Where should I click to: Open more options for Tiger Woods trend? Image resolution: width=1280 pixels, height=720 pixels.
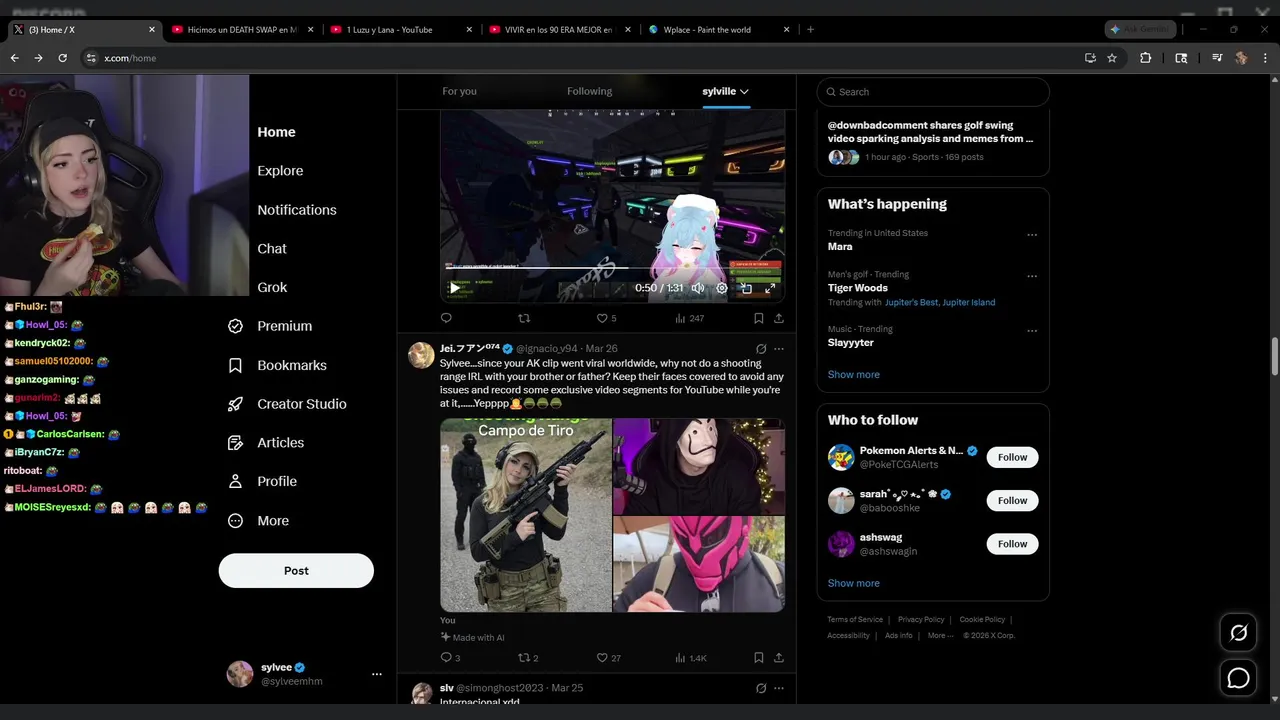coord(1032,276)
